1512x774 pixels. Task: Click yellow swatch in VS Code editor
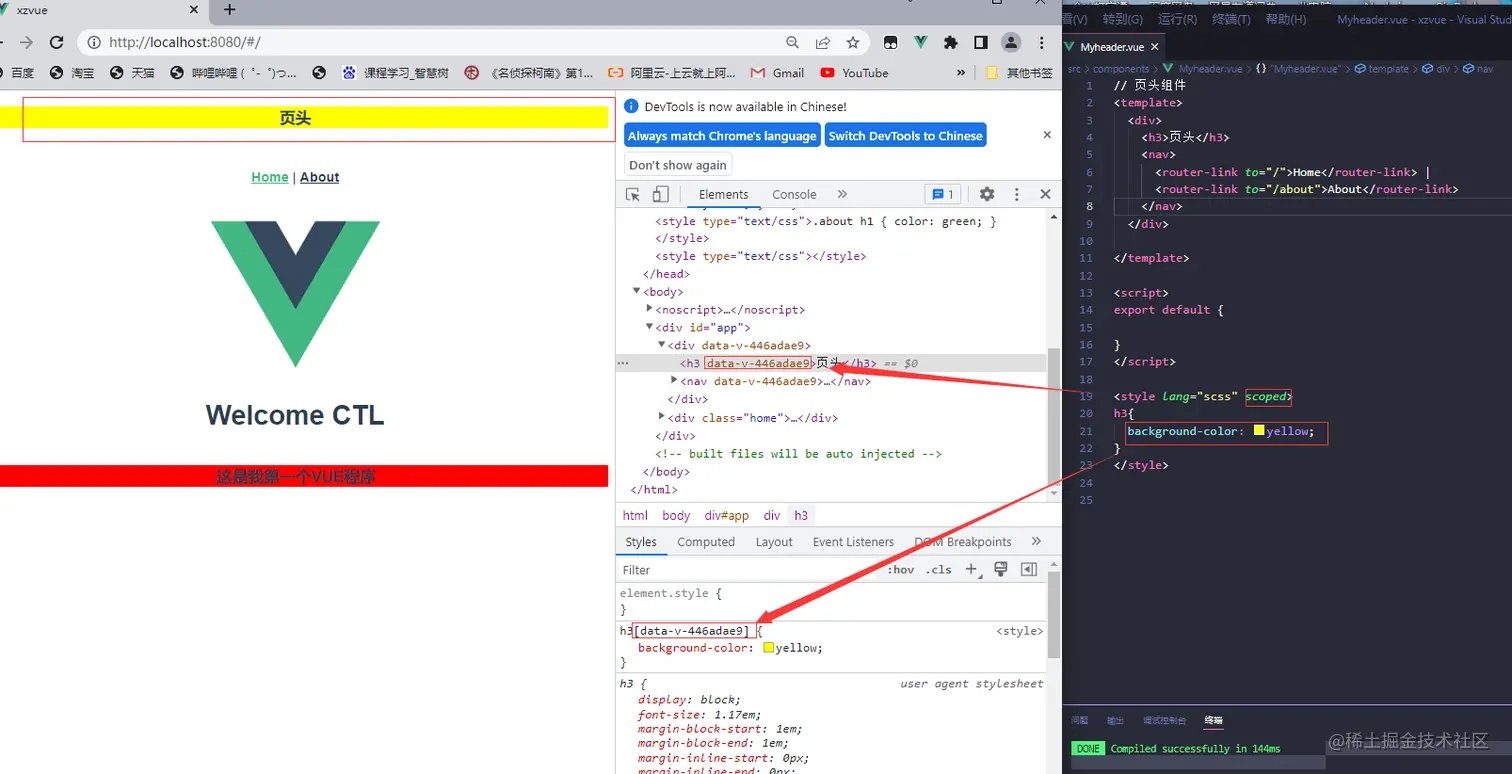(1259, 431)
